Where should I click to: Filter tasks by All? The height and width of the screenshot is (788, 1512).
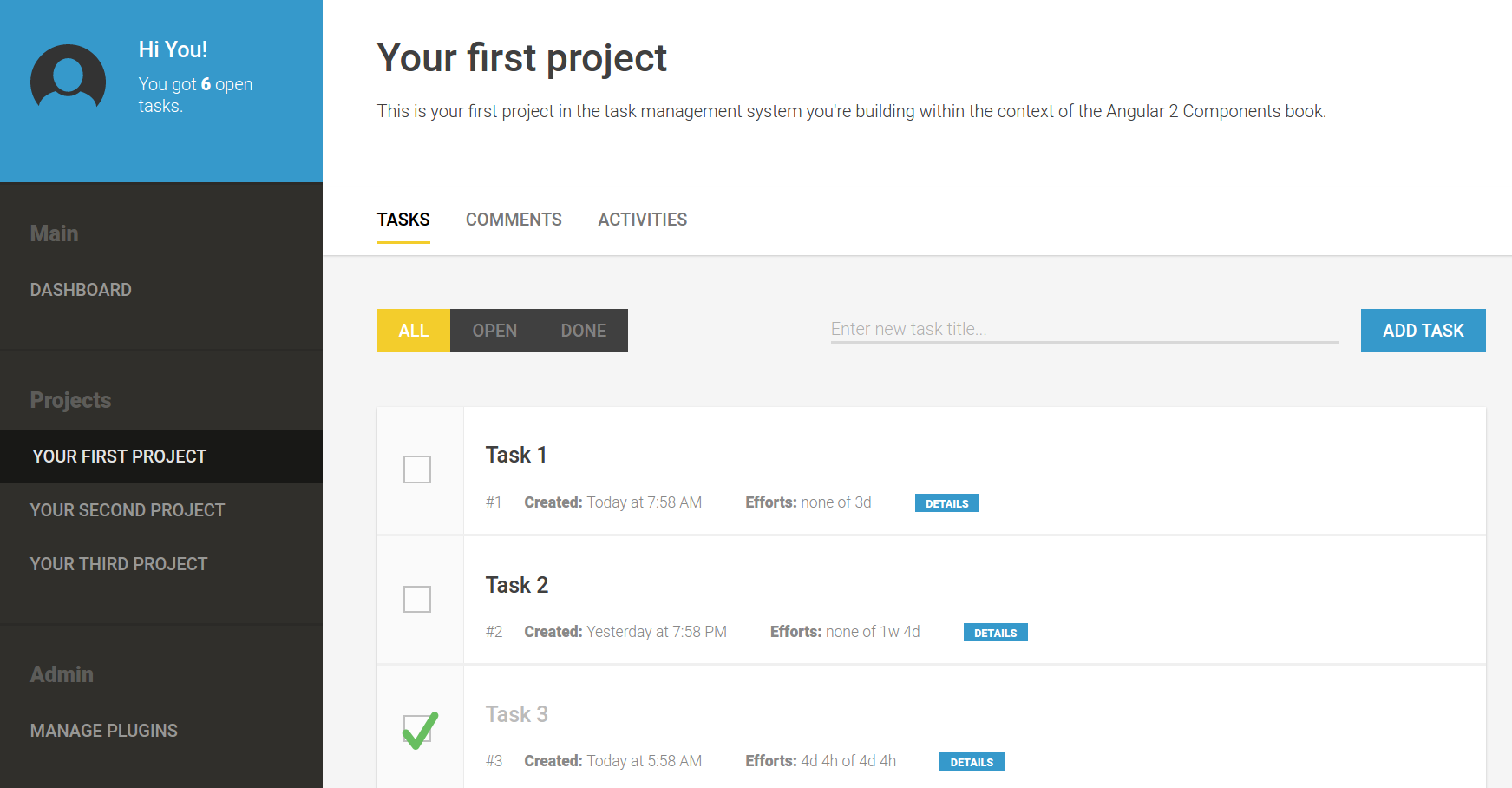coord(414,331)
